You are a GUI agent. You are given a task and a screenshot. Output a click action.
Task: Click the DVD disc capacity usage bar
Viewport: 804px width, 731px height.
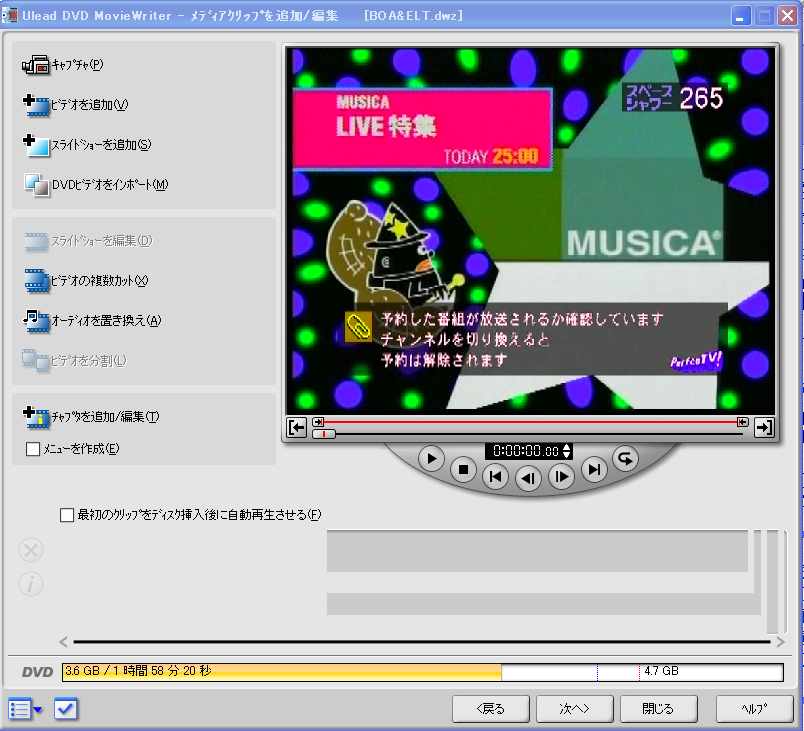click(423, 672)
